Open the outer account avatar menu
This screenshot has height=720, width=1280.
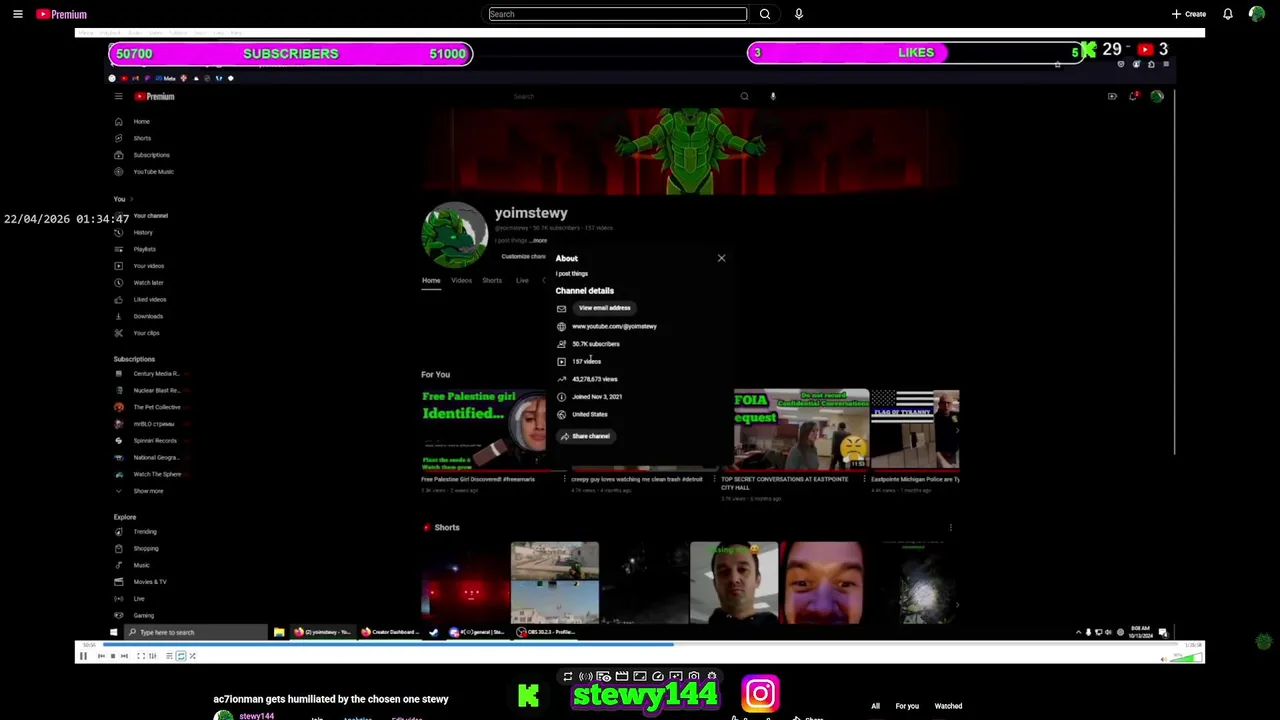pos(1257,14)
